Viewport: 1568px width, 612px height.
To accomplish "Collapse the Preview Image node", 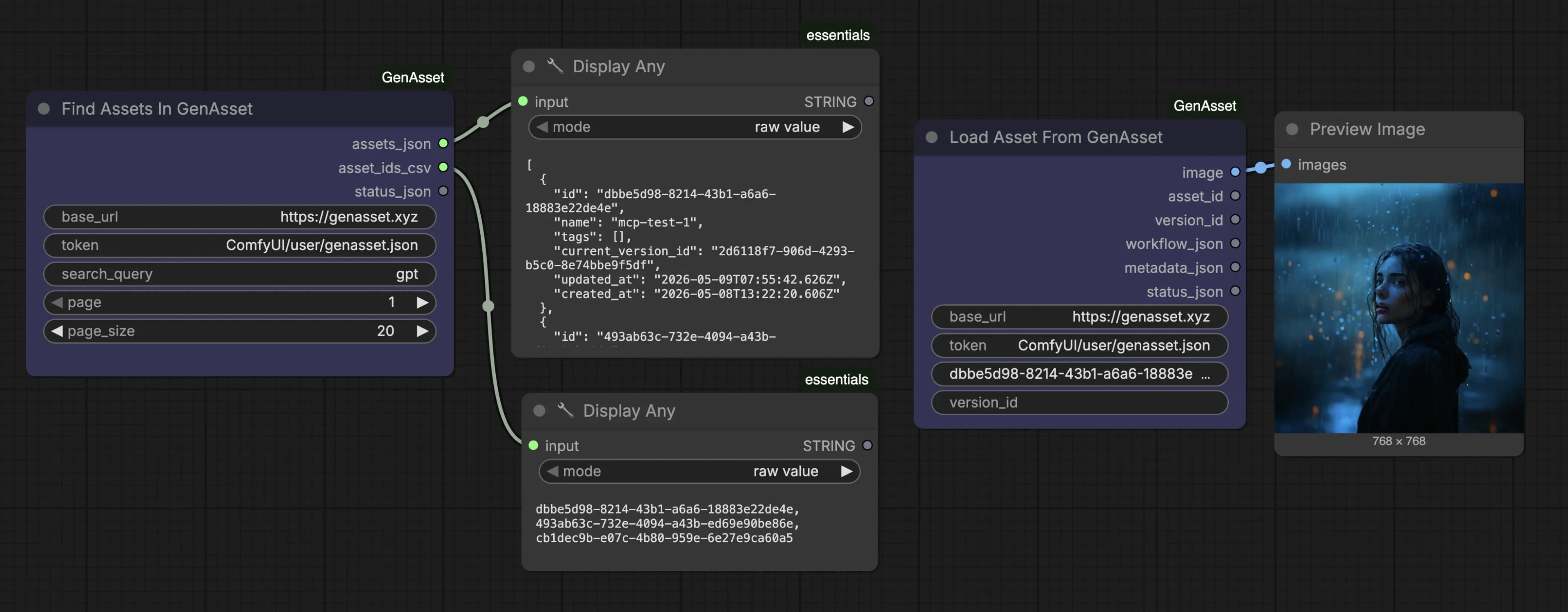I will [x=1292, y=130].
